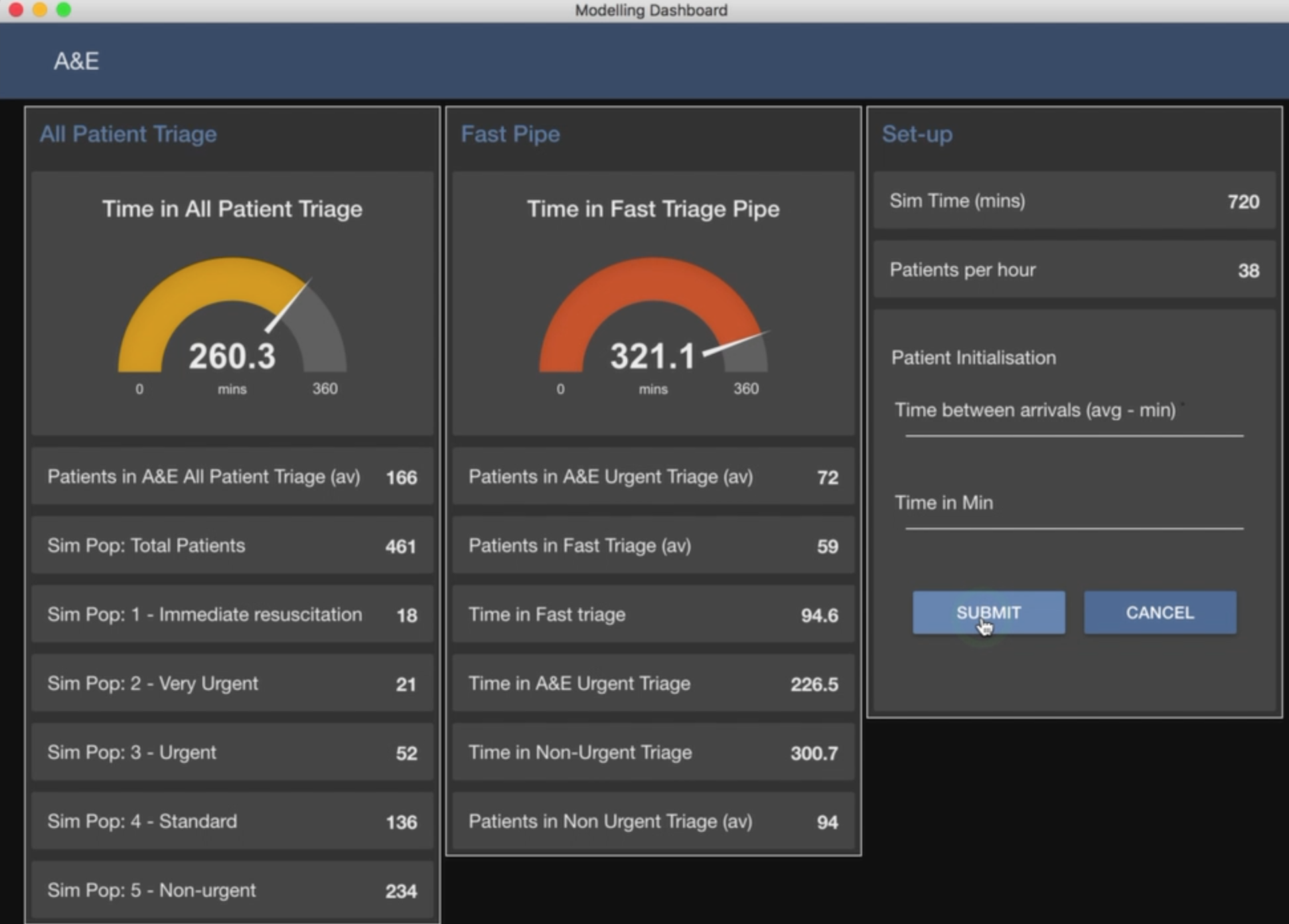Select the A&E header title
This screenshot has height=924, width=1289.
[76, 61]
